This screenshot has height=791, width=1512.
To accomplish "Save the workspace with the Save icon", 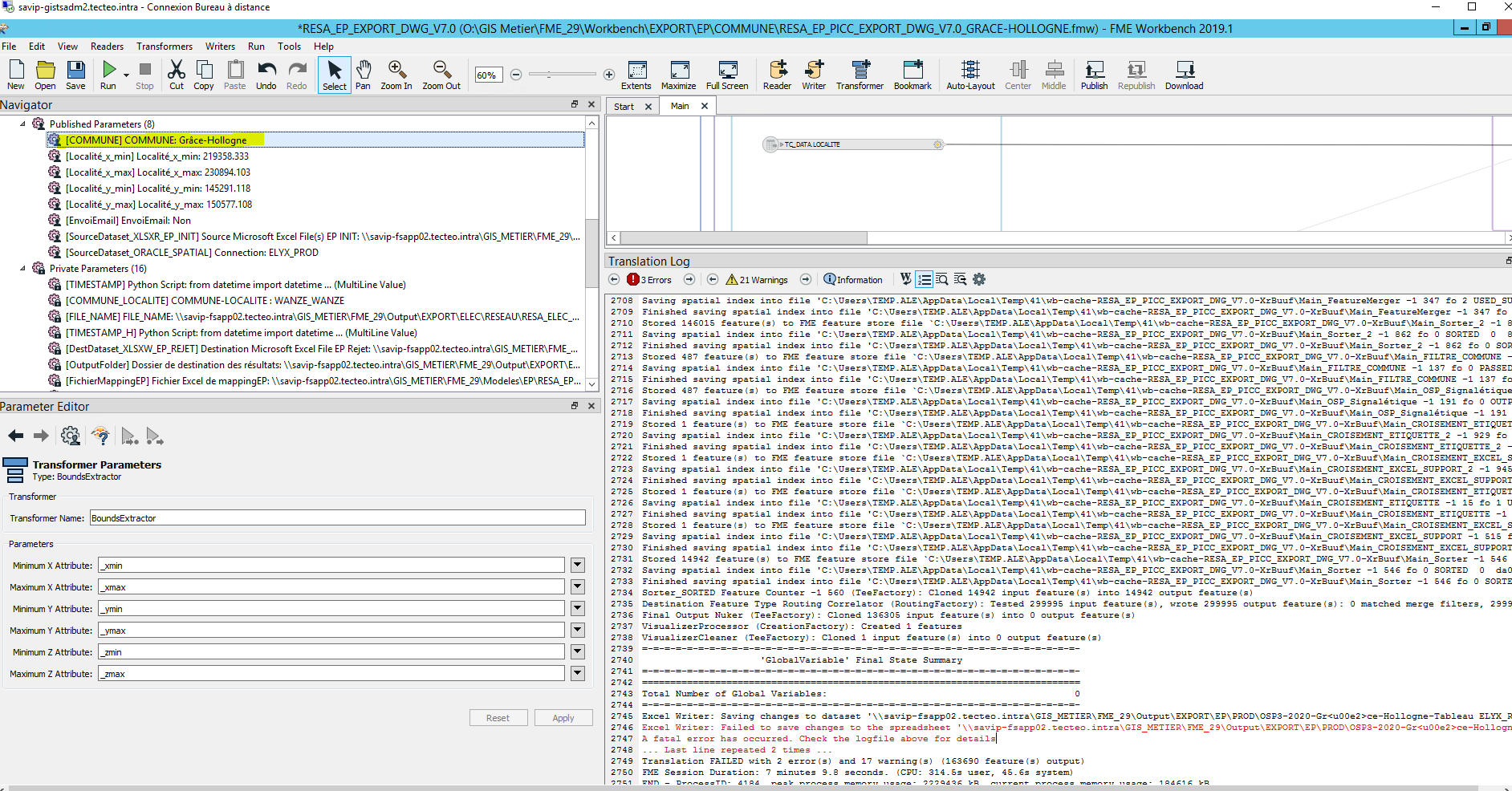I will tap(75, 75).
